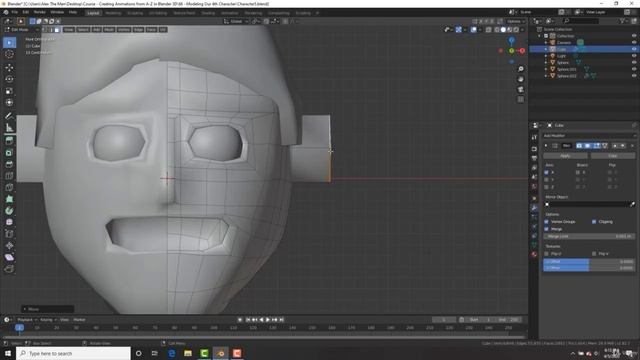Select the Rotate tool
This screenshot has width=640, height=360.
9,79
